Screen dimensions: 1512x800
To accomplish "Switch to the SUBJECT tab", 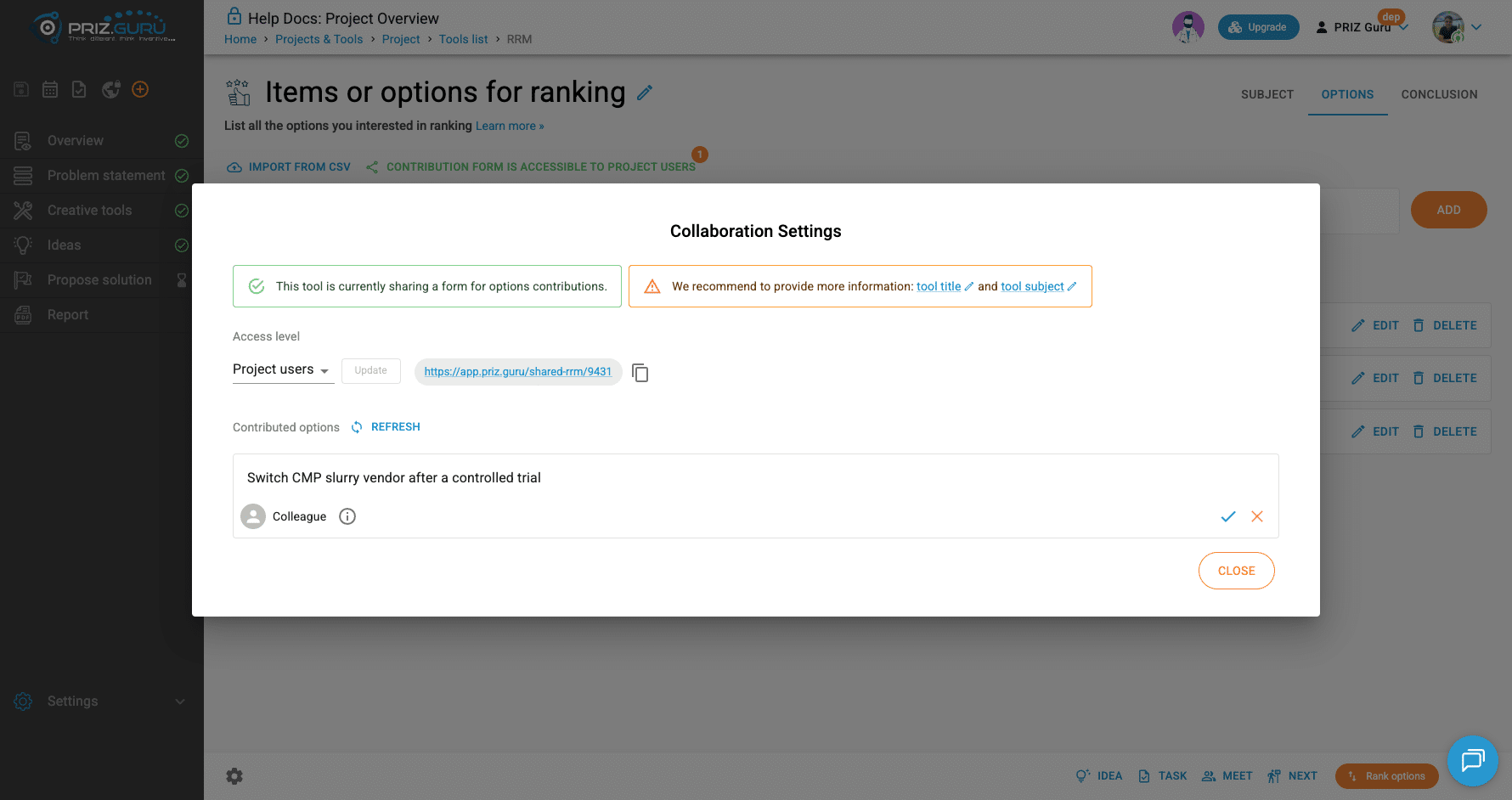I will 1267,94.
